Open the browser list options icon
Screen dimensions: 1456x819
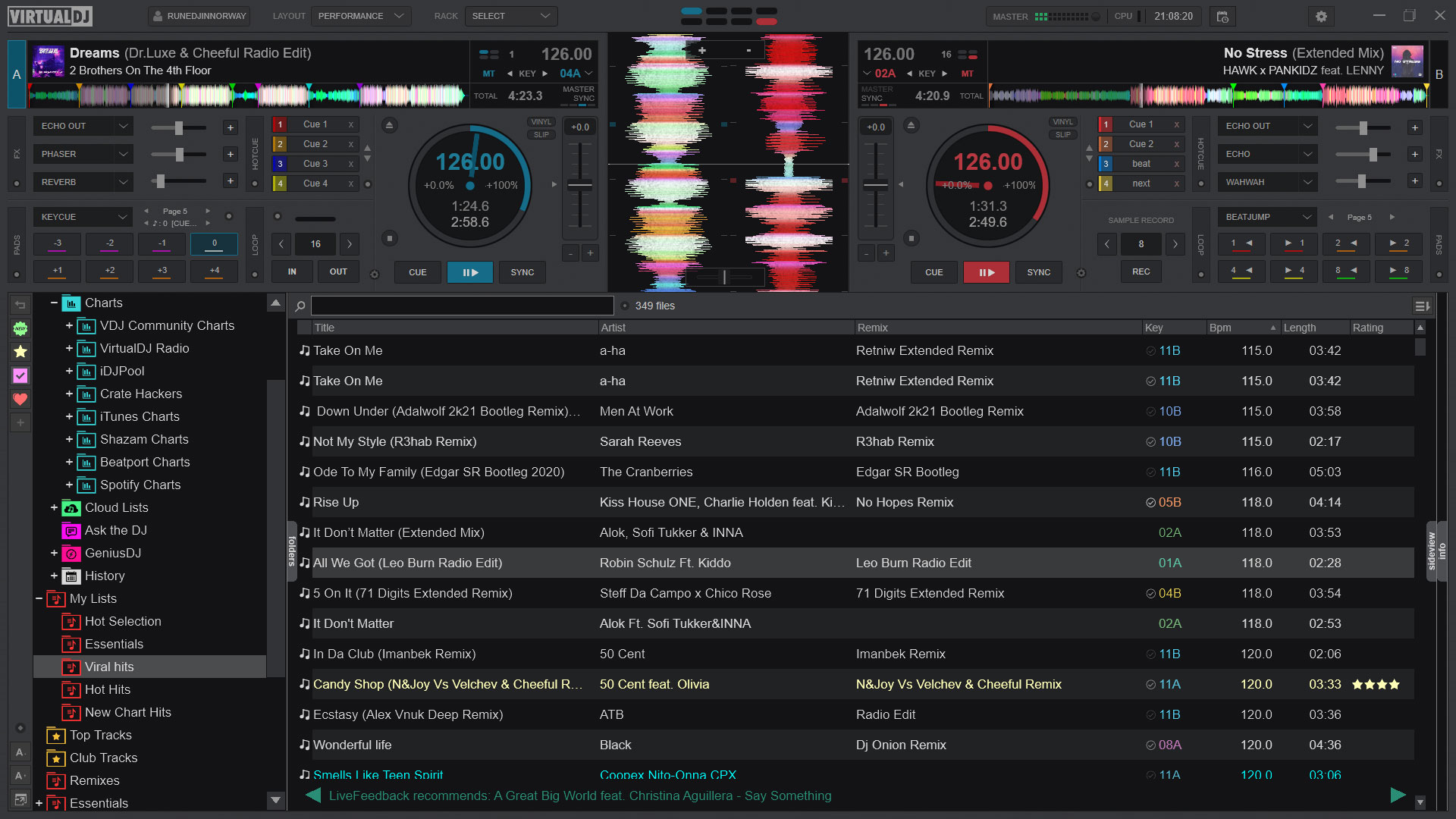1422,306
